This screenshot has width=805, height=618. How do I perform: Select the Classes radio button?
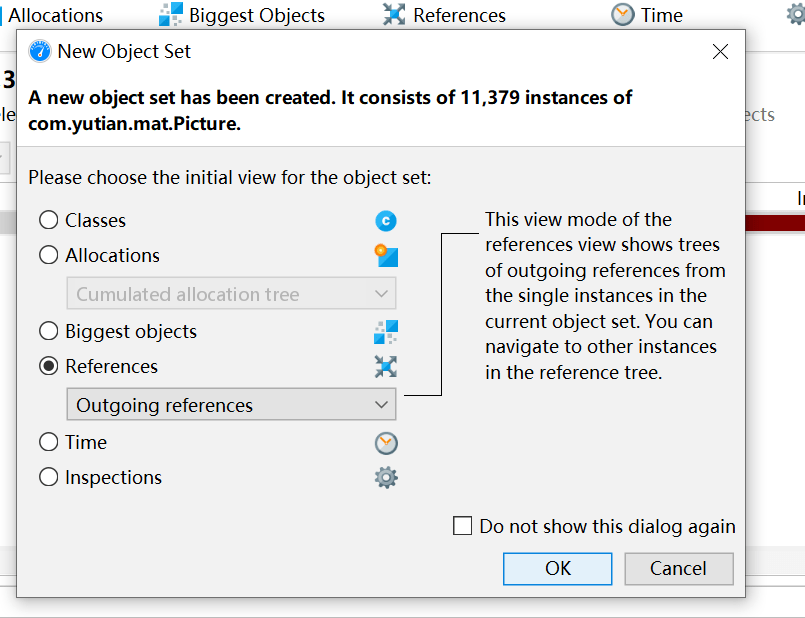click(x=48, y=221)
